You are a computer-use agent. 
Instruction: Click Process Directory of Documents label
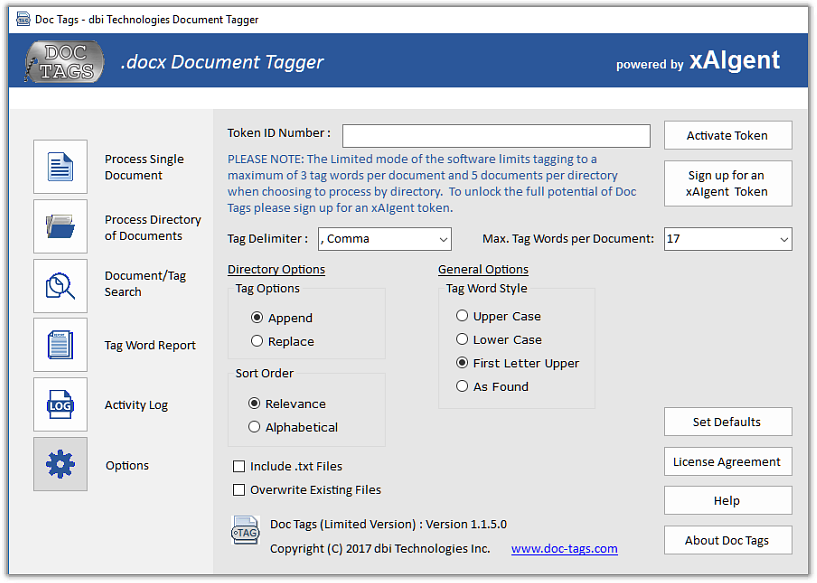tap(153, 228)
